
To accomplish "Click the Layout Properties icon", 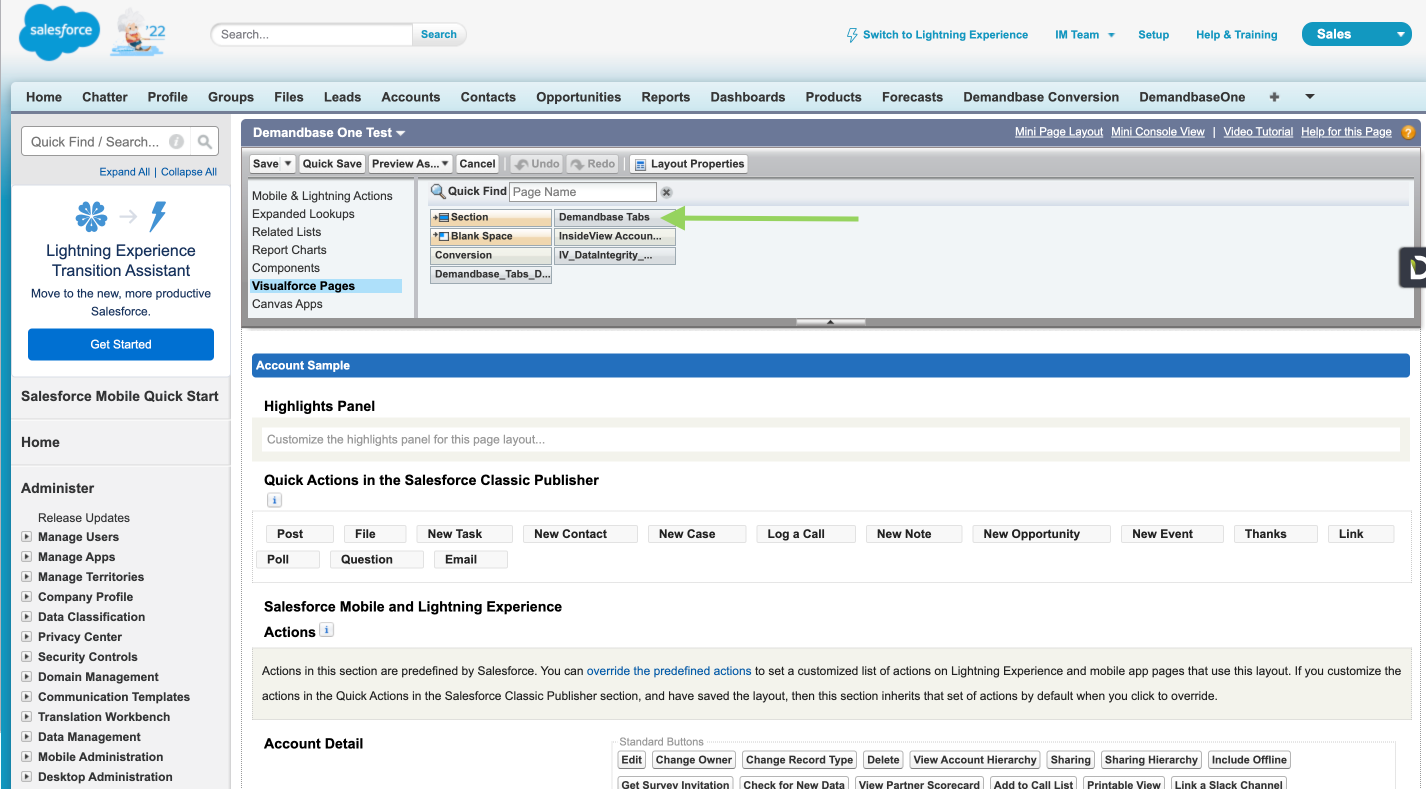I will point(640,164).
